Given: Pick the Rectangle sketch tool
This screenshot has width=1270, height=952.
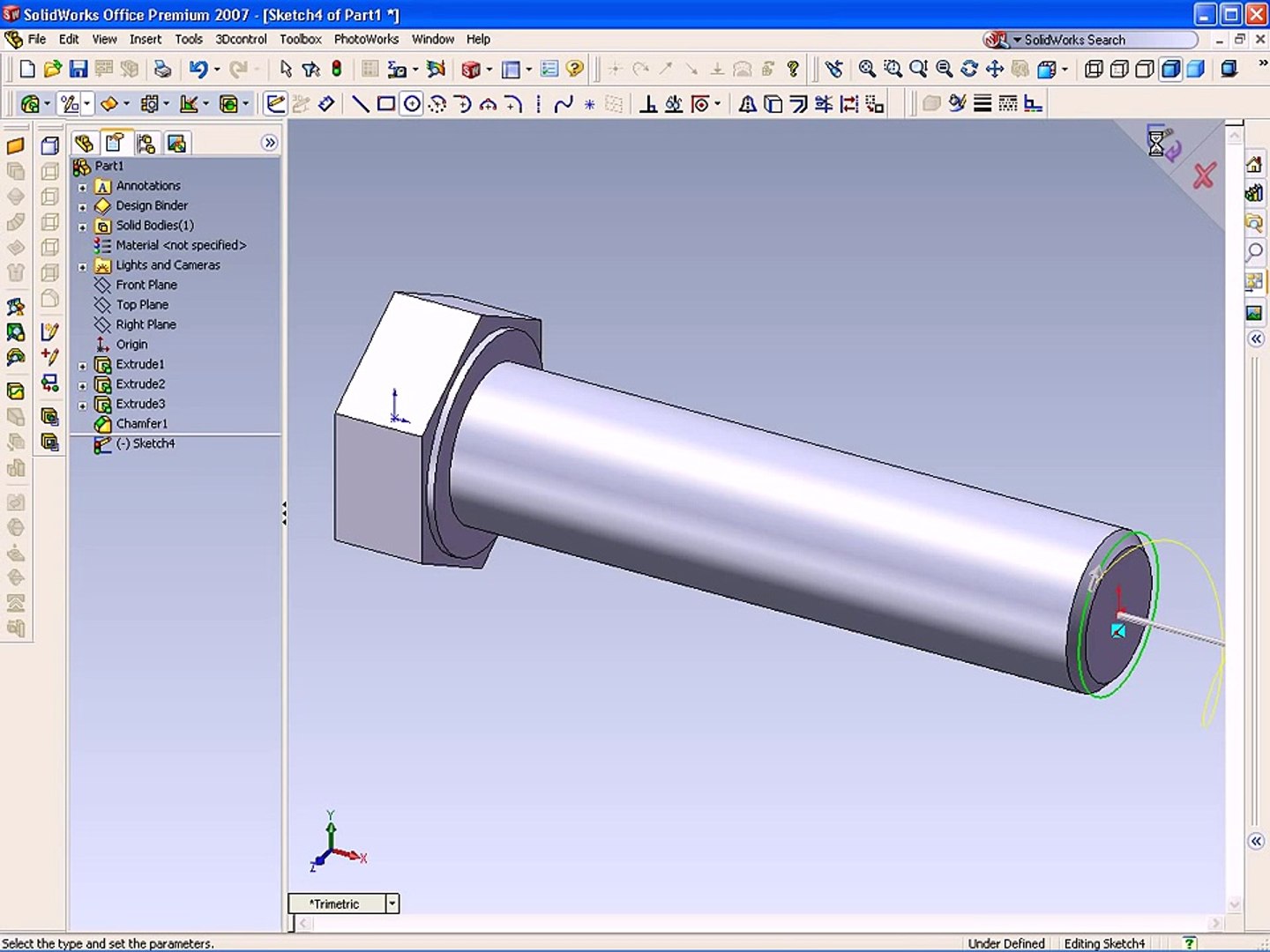Looking at the screenshot, I should (385, 104).
